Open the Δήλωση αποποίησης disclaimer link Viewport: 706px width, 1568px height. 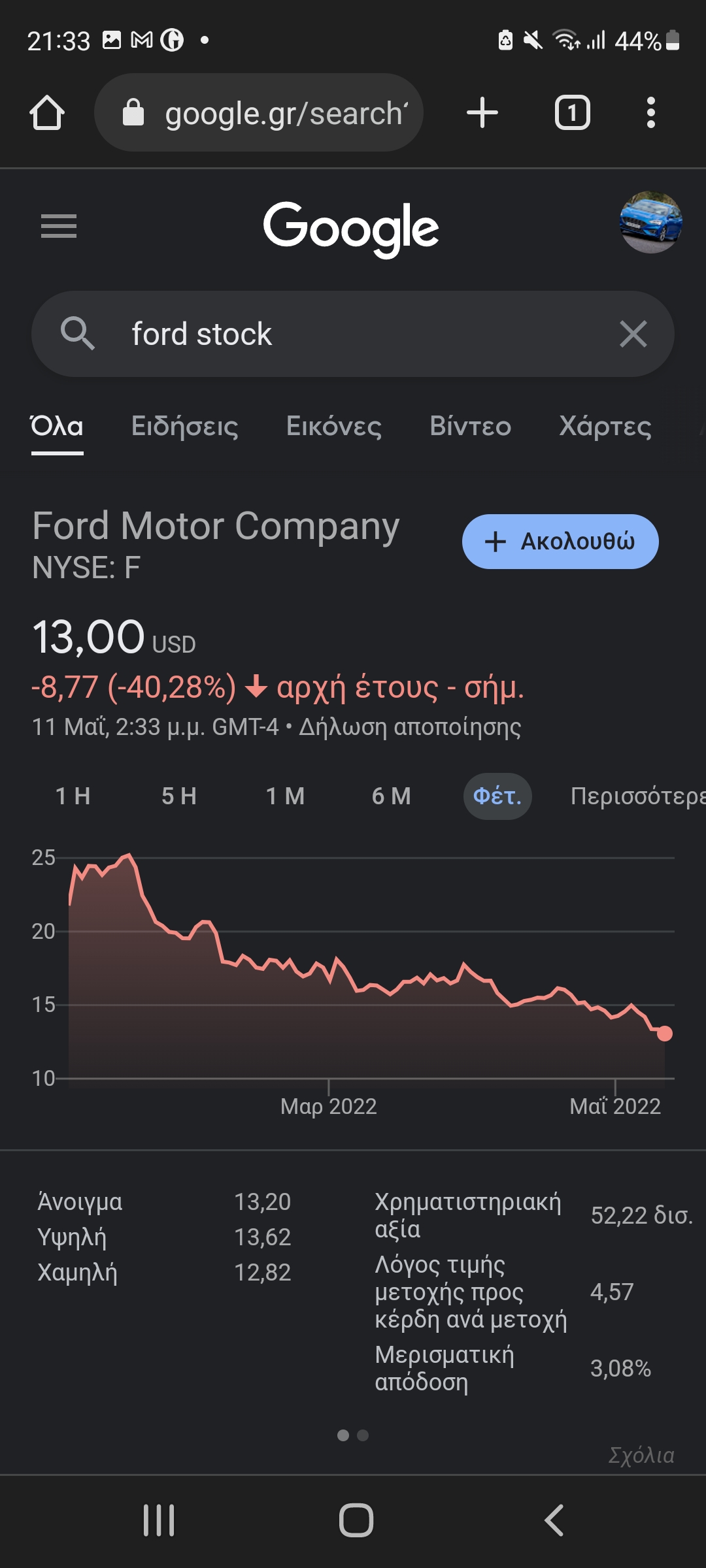[410, 727]
